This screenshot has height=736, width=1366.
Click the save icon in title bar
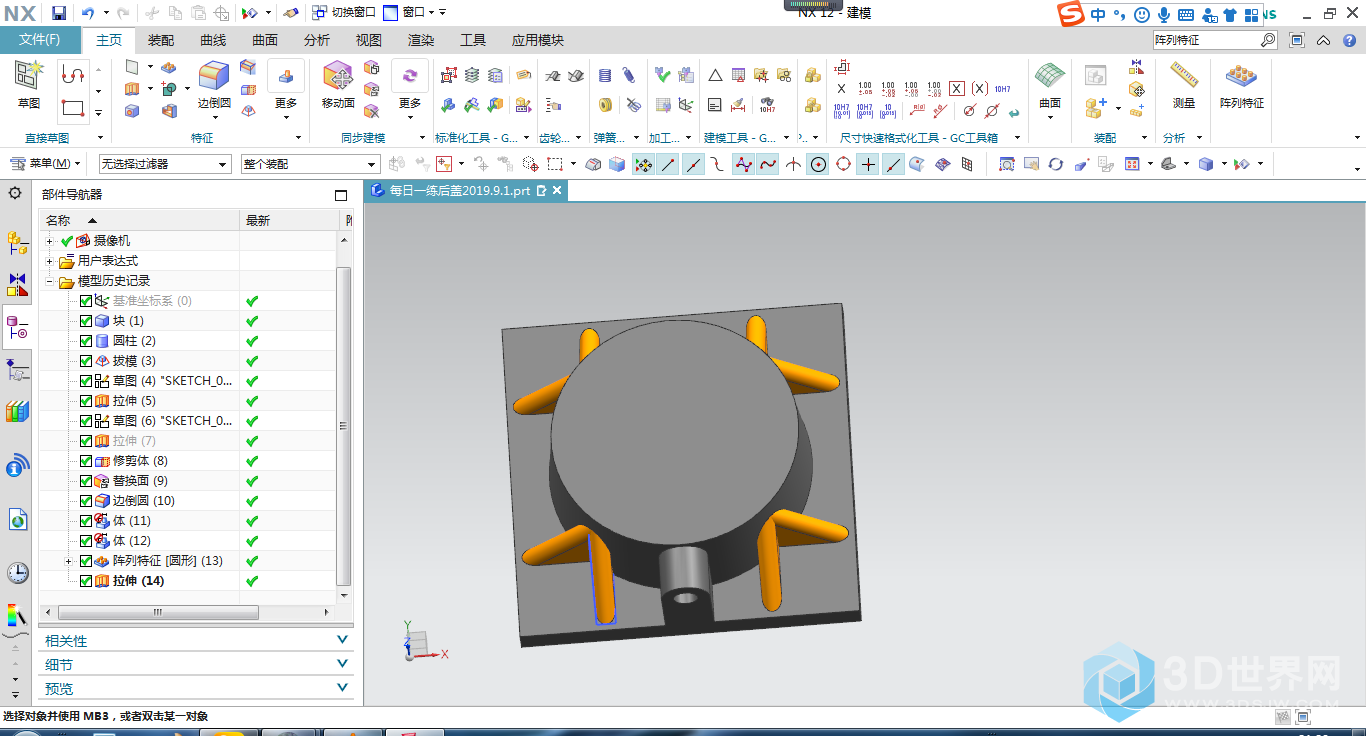coord(59,13)
